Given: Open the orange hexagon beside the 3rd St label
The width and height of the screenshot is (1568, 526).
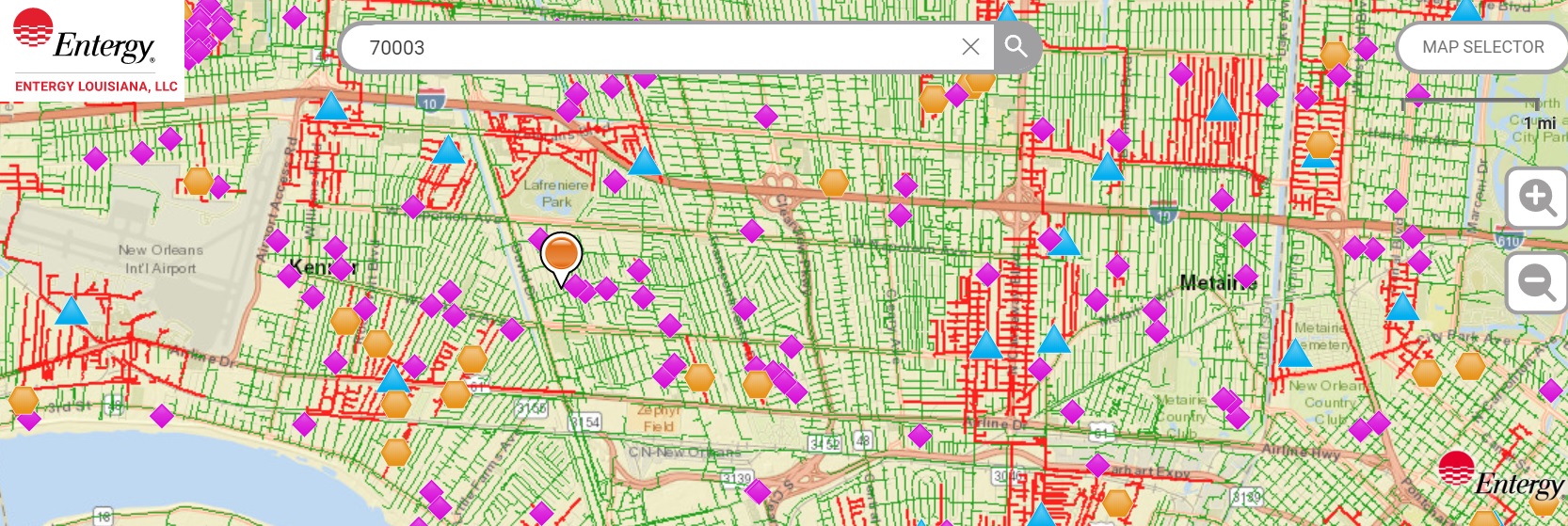Looking at the screenshot, I should pos(24,401).
